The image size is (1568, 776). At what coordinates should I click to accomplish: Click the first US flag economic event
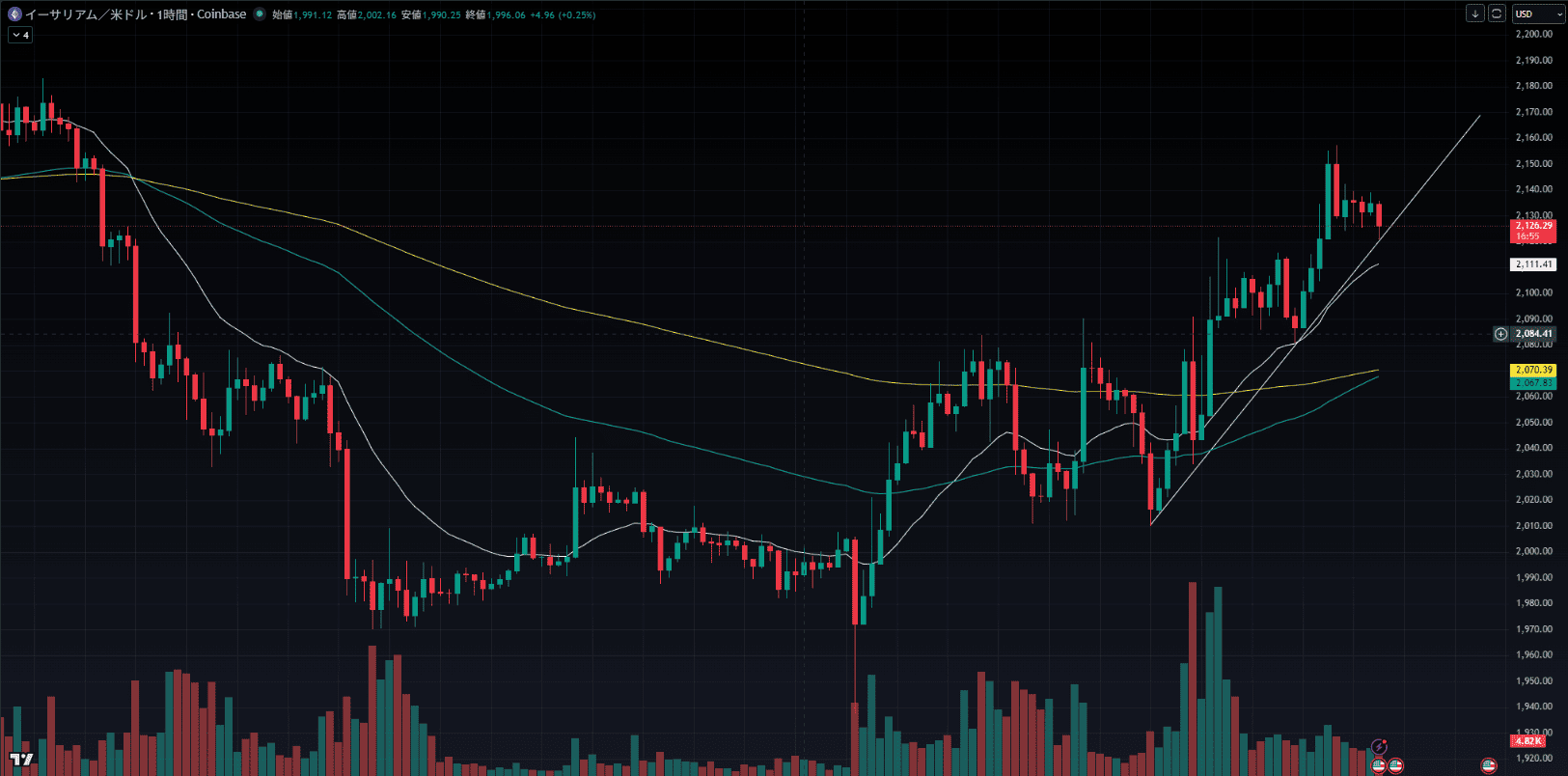tap(1379, 765)
